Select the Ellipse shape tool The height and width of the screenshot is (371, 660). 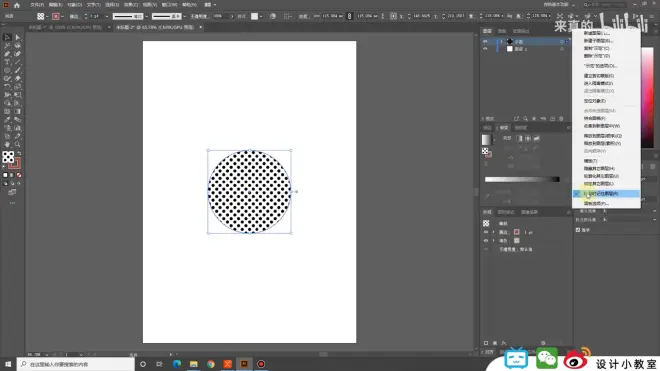[7, 70]
